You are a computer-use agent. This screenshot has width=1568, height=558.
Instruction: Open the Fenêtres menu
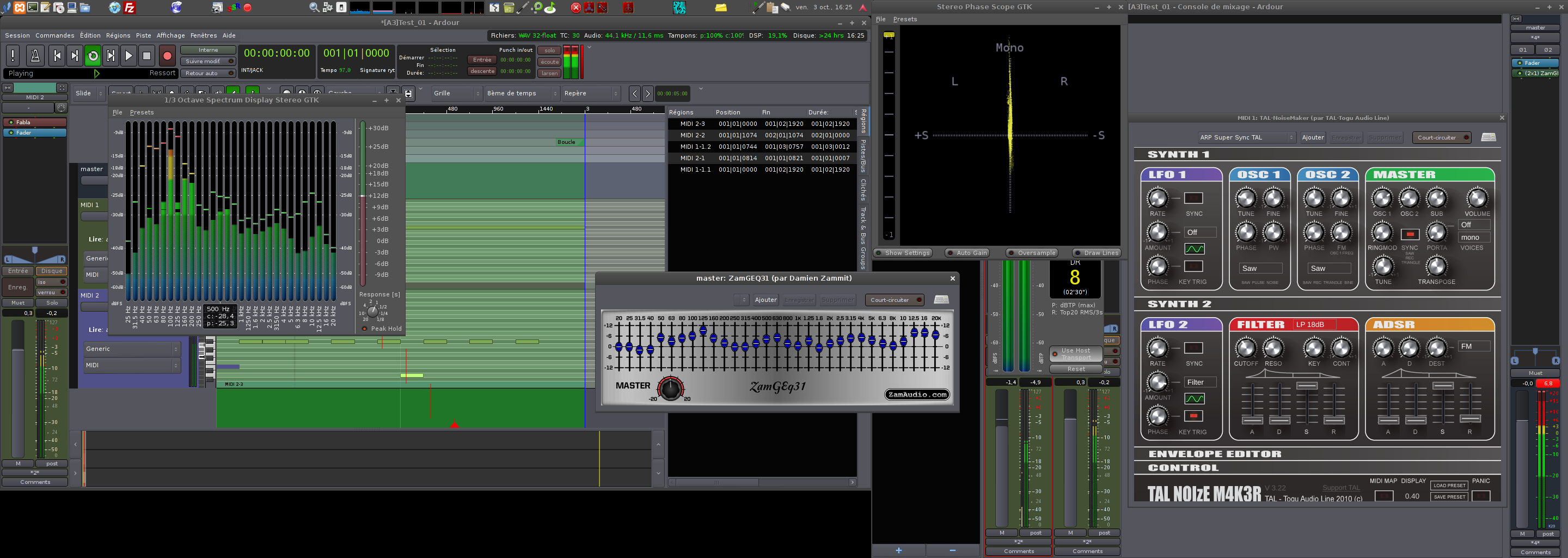(203, 35)
